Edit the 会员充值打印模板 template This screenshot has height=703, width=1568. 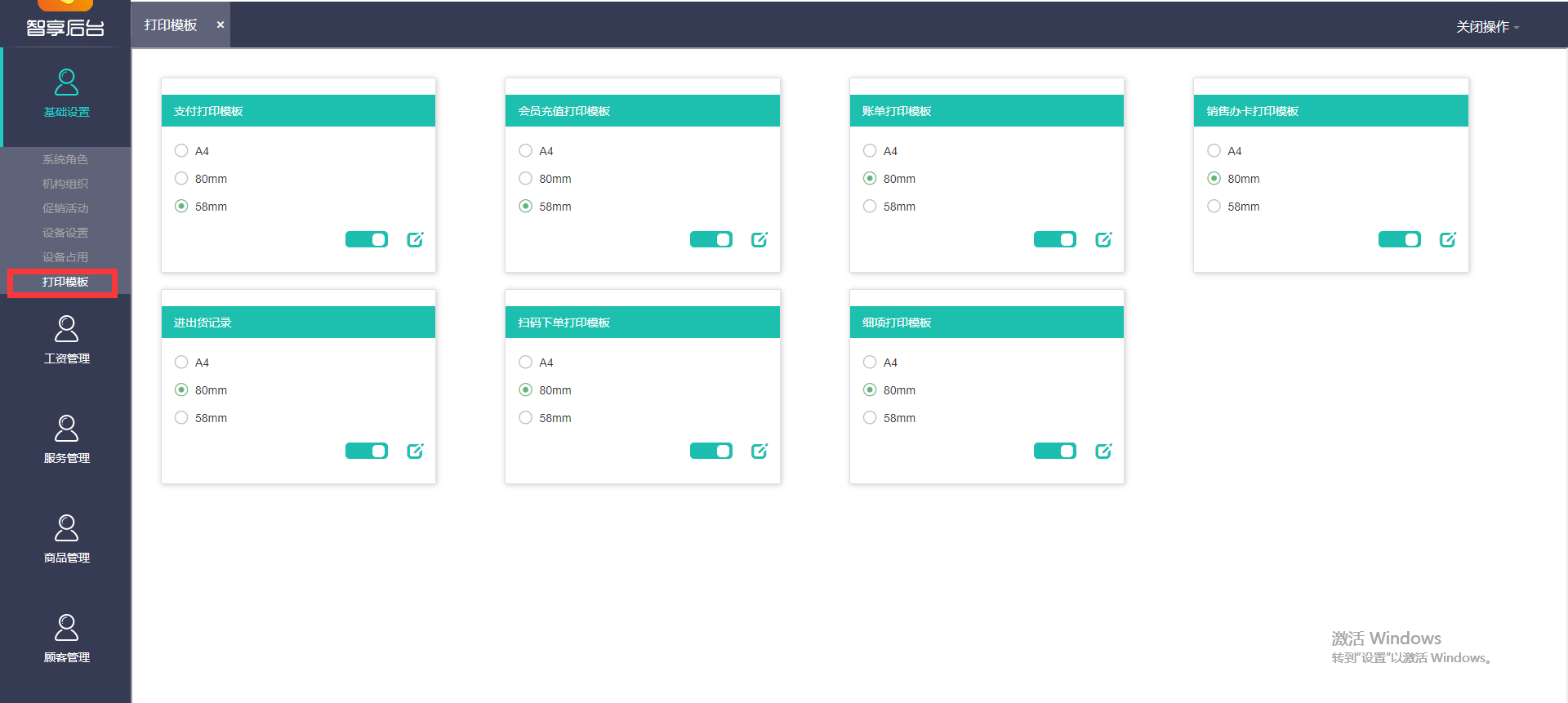pos(759,239)
